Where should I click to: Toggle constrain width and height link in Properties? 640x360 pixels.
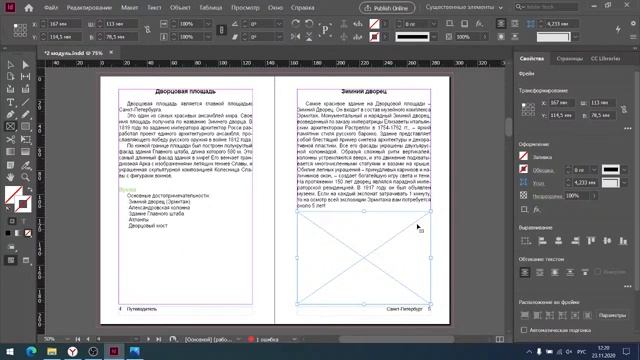point(624,109)
